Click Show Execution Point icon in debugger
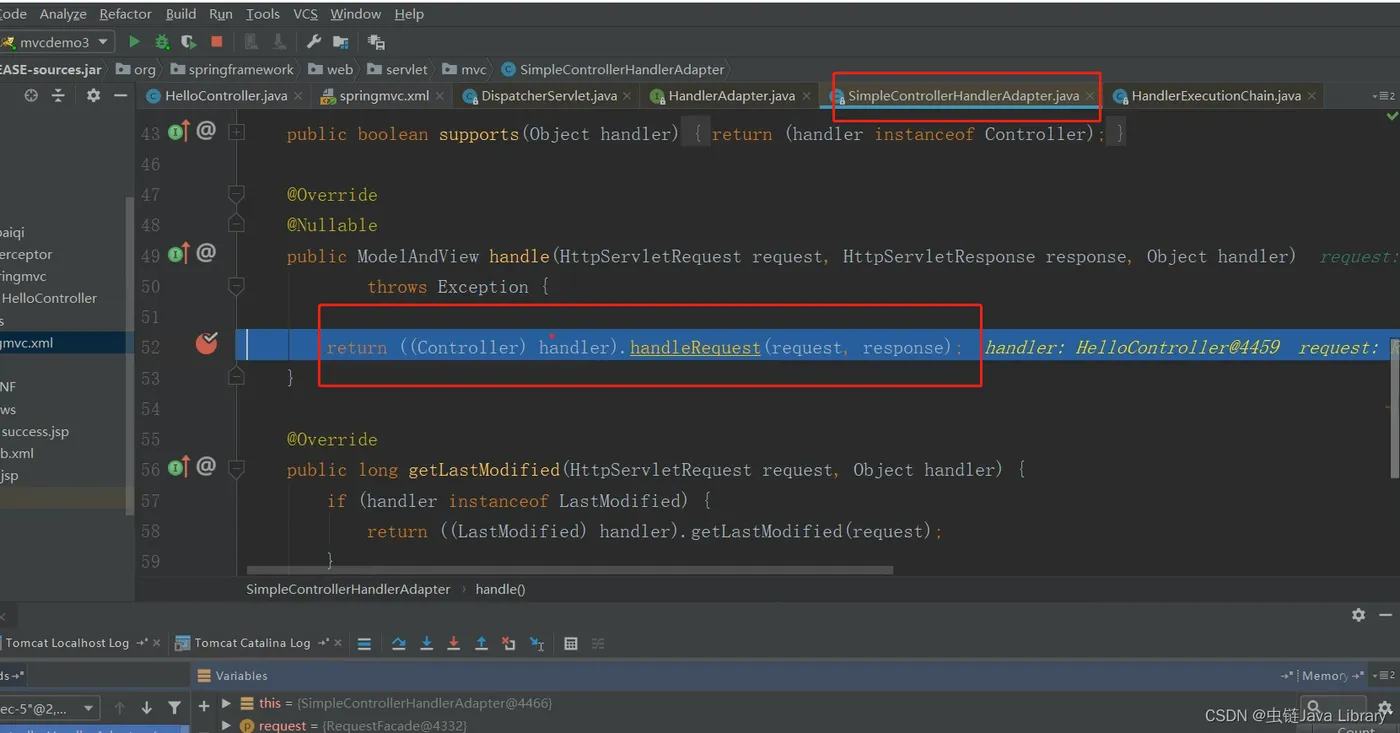 [x=364, y=644]
